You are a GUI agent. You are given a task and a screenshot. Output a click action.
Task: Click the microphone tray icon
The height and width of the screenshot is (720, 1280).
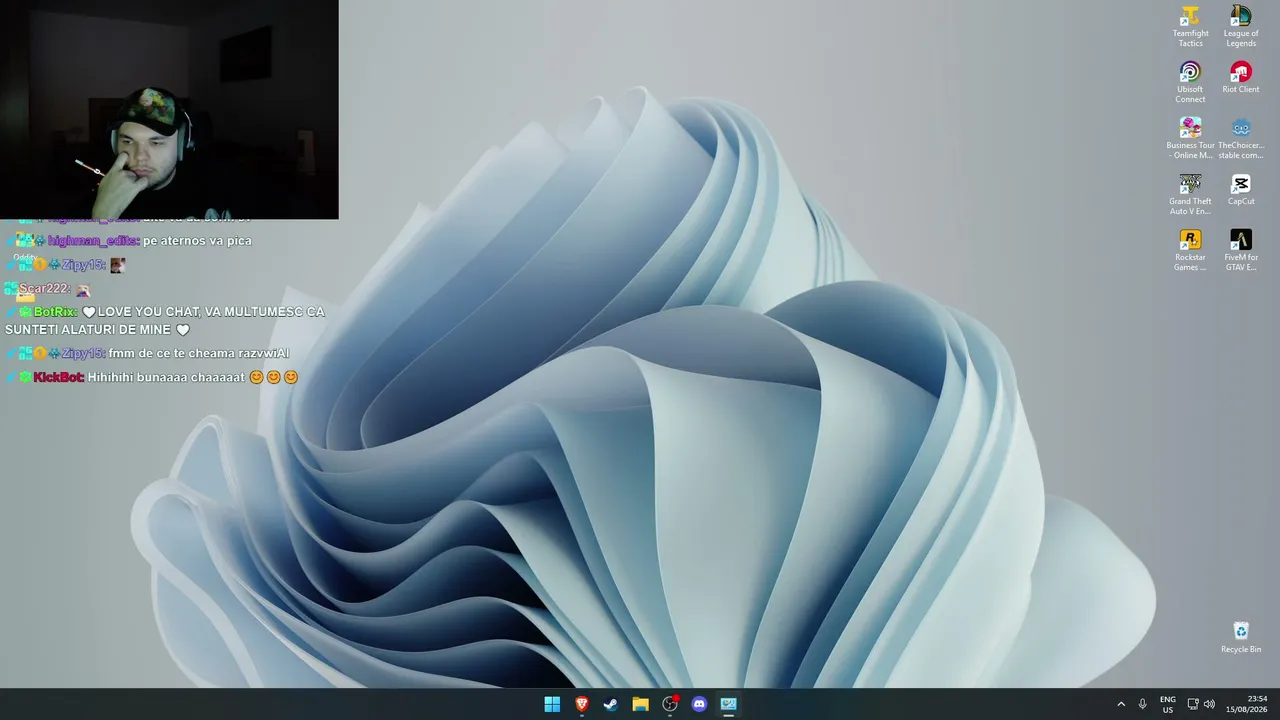[x=1143, y=704]
